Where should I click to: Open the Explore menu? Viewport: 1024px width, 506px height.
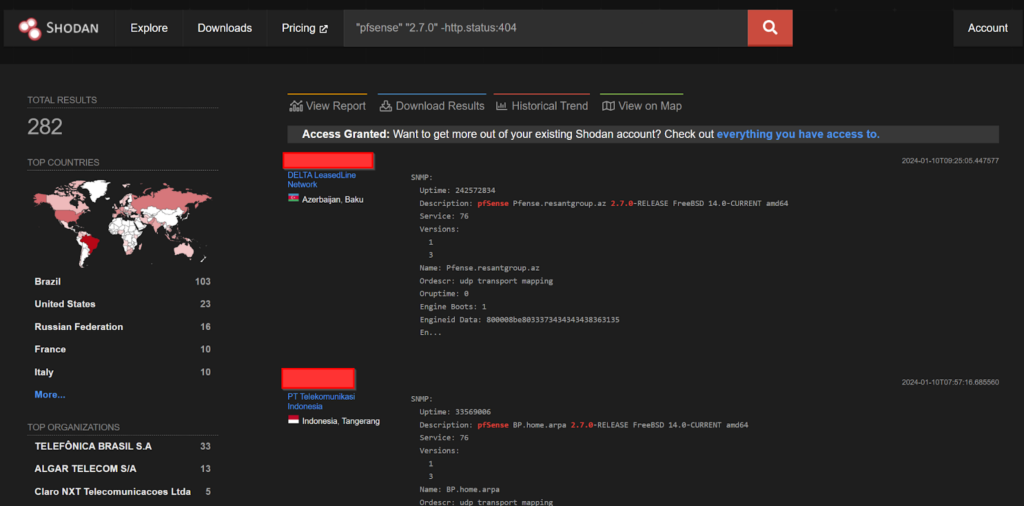click(x=149, y=28)
